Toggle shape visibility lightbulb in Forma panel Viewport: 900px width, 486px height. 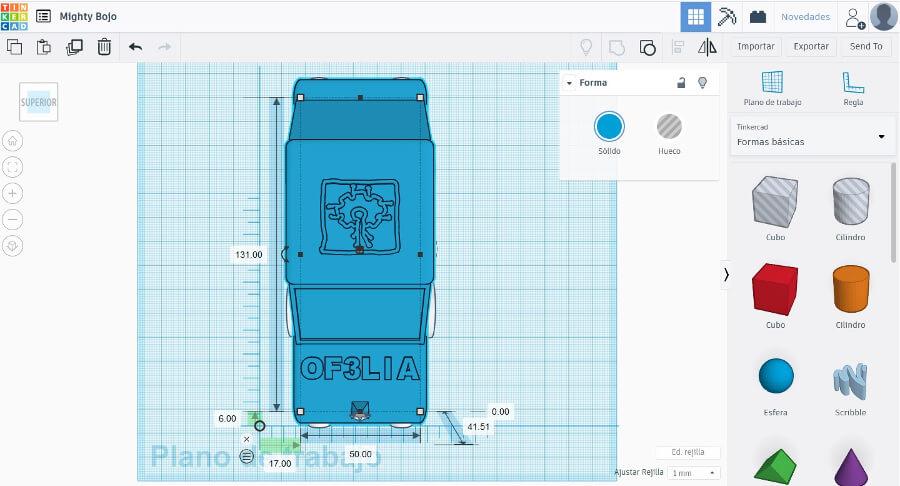(702, 83)
